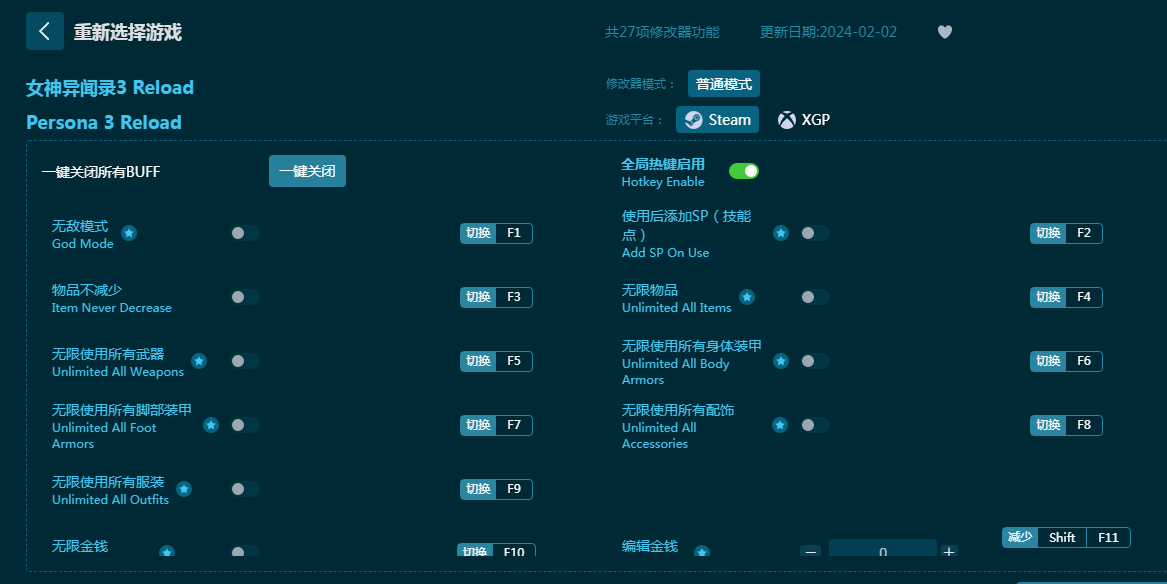The width and height of the screenshot is (1167, 584).
Task: Click the 普通模式 trainer mode button
Action: (x=723, y=84)
